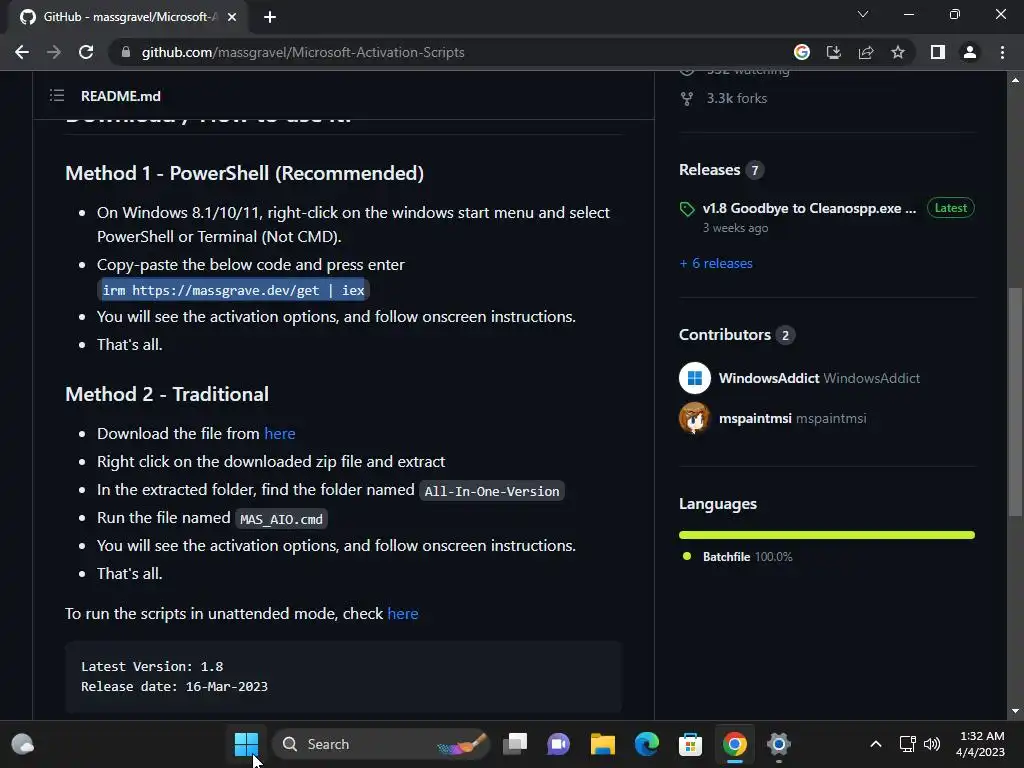
Task: Click the Languages progress bar
Action: (827, 535)
